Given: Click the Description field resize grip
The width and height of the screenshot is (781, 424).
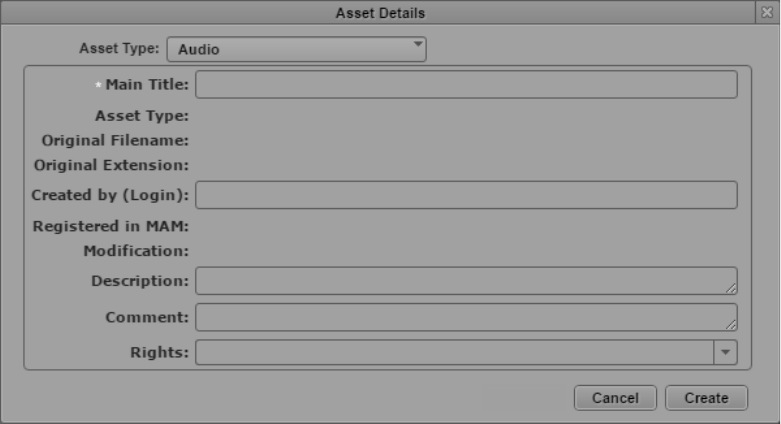Looking at the screenshot, I should point(731,288).
